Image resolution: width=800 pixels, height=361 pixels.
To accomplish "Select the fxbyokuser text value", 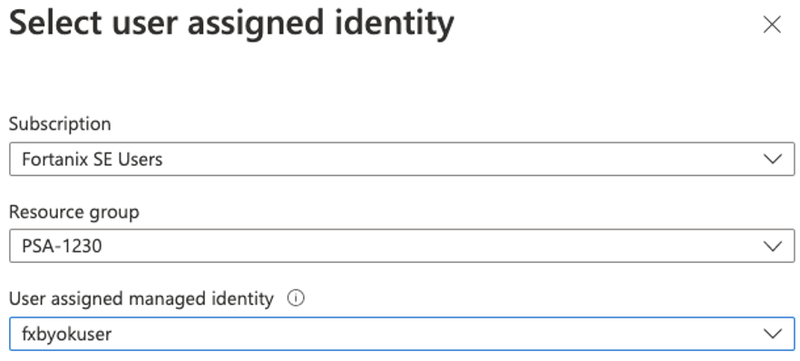I will (x=67, y=334).
